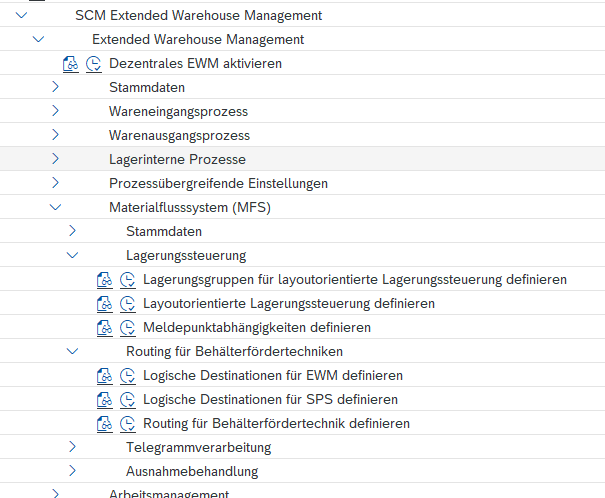Execute Layoutorientierte Lagerungssteuerung definieren activity icon

tap(128, 304)
